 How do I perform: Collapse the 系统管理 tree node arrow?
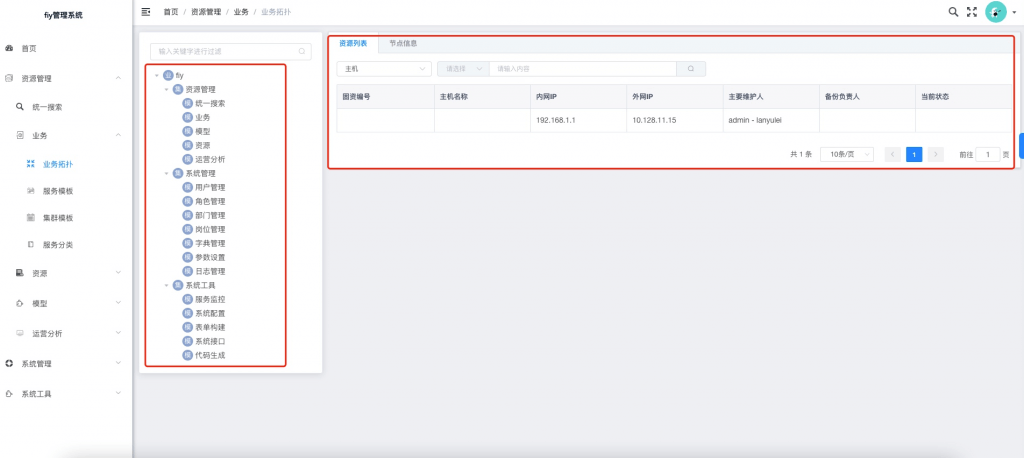click(167, 174)
